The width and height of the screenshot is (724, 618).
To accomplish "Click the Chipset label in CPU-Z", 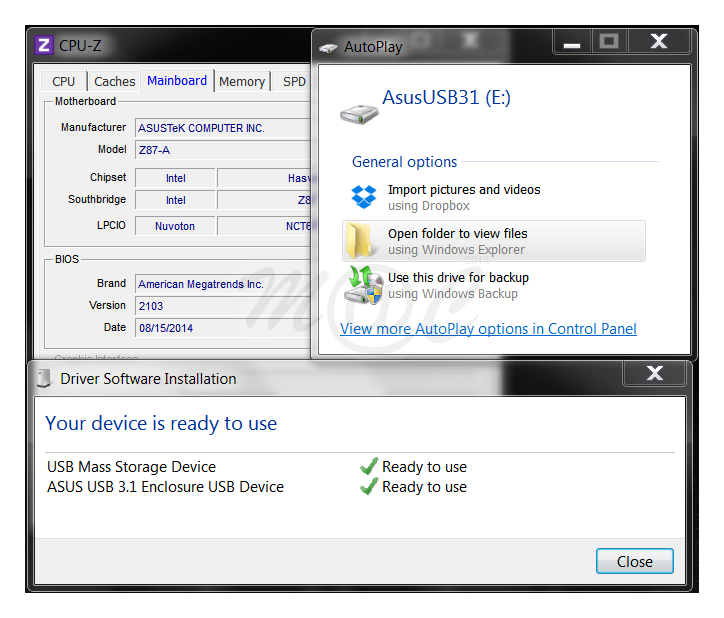I will click(x=108, y=177).
